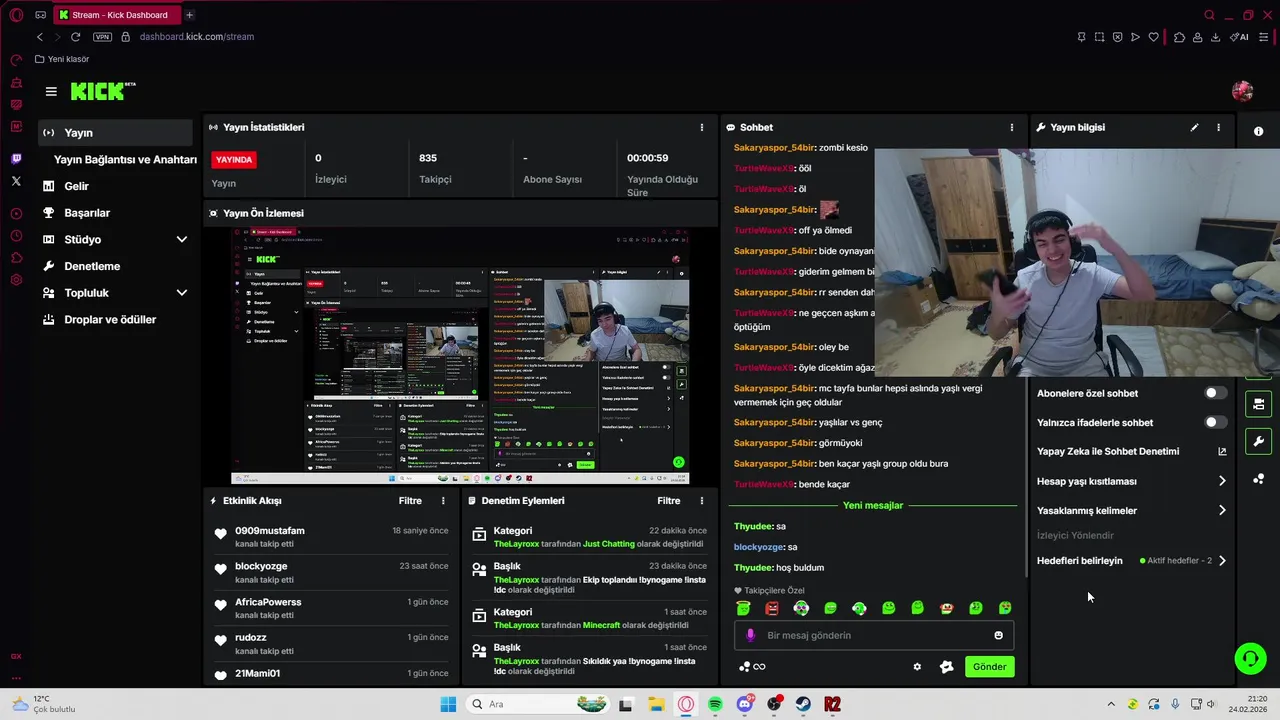
Task: Open the channel points icon in the right sidebar
Action: pyautogui.click(x=1258, y=479)
